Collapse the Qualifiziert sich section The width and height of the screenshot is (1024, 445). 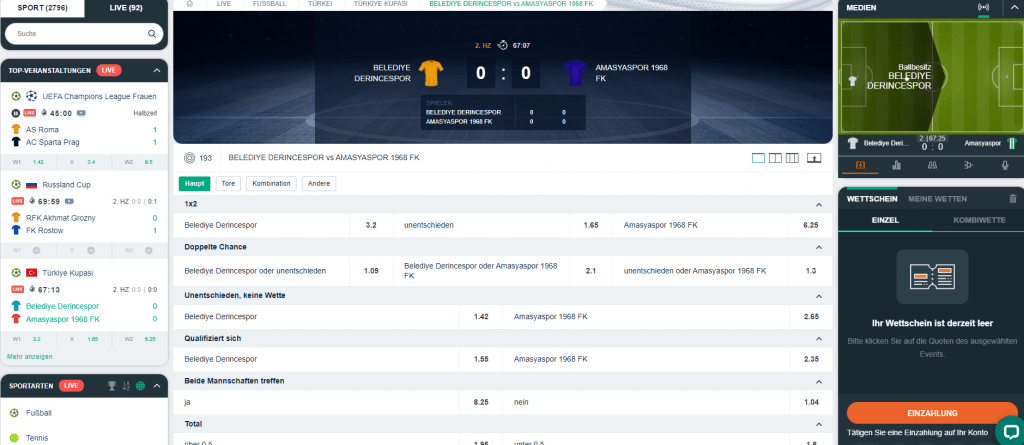tap(819, 338)
